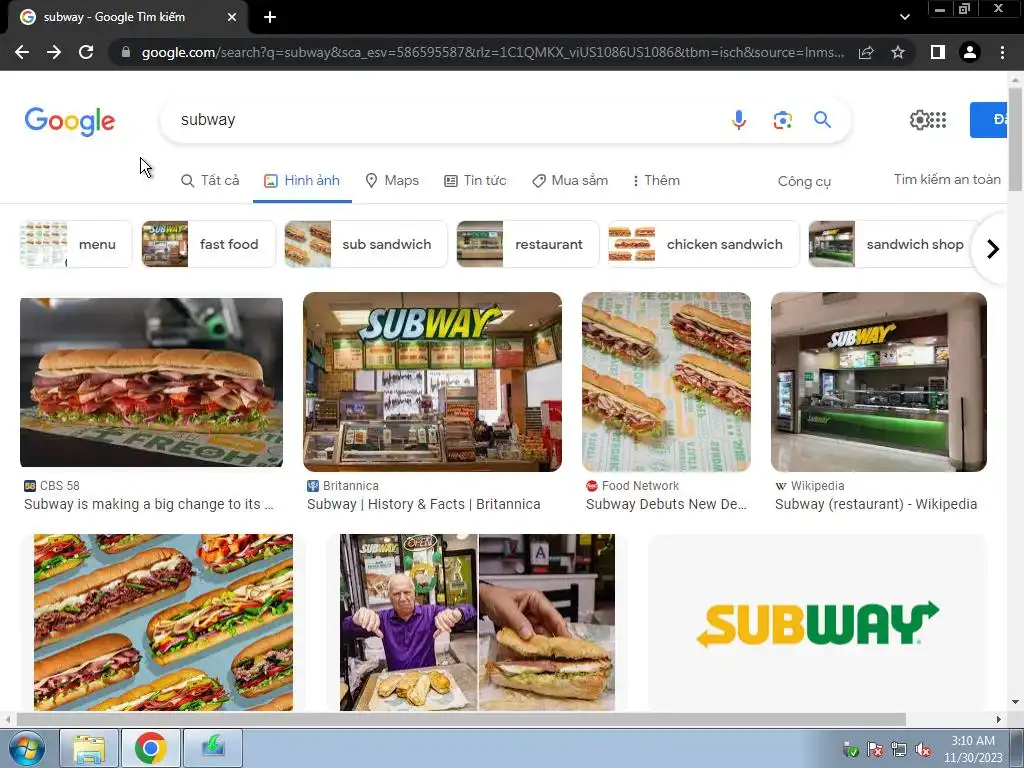Close the subway Google tab
This screenshot has width=1024, height=768.
[232, 17]
